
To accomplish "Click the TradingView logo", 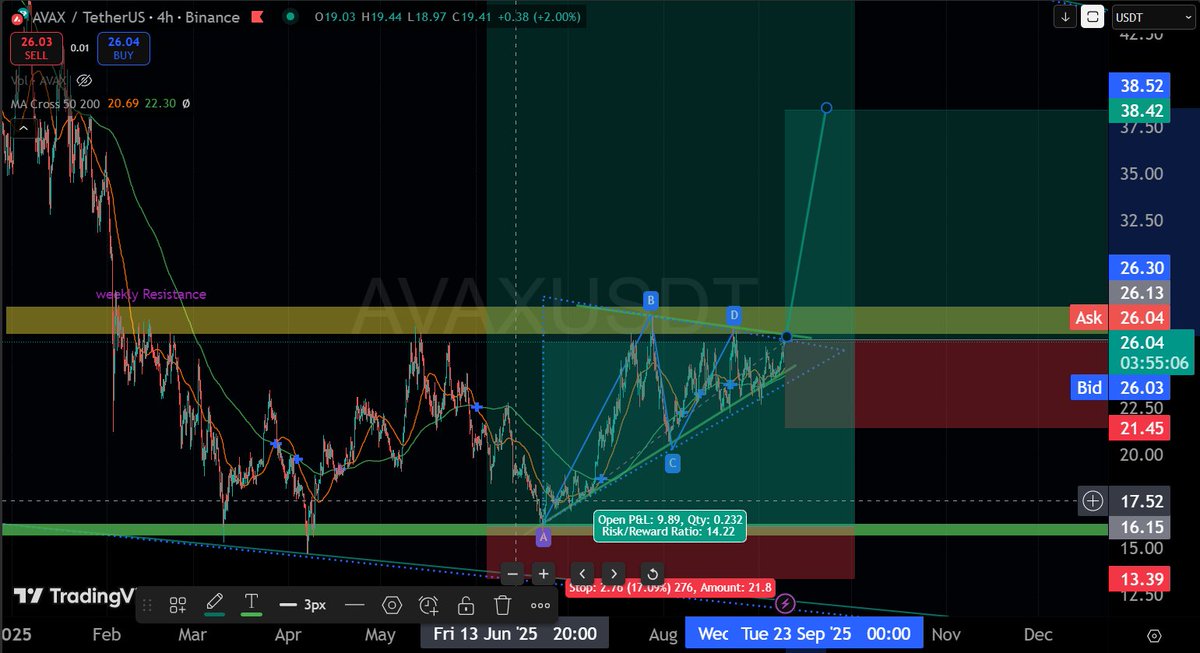I will (x=74, y=597).
